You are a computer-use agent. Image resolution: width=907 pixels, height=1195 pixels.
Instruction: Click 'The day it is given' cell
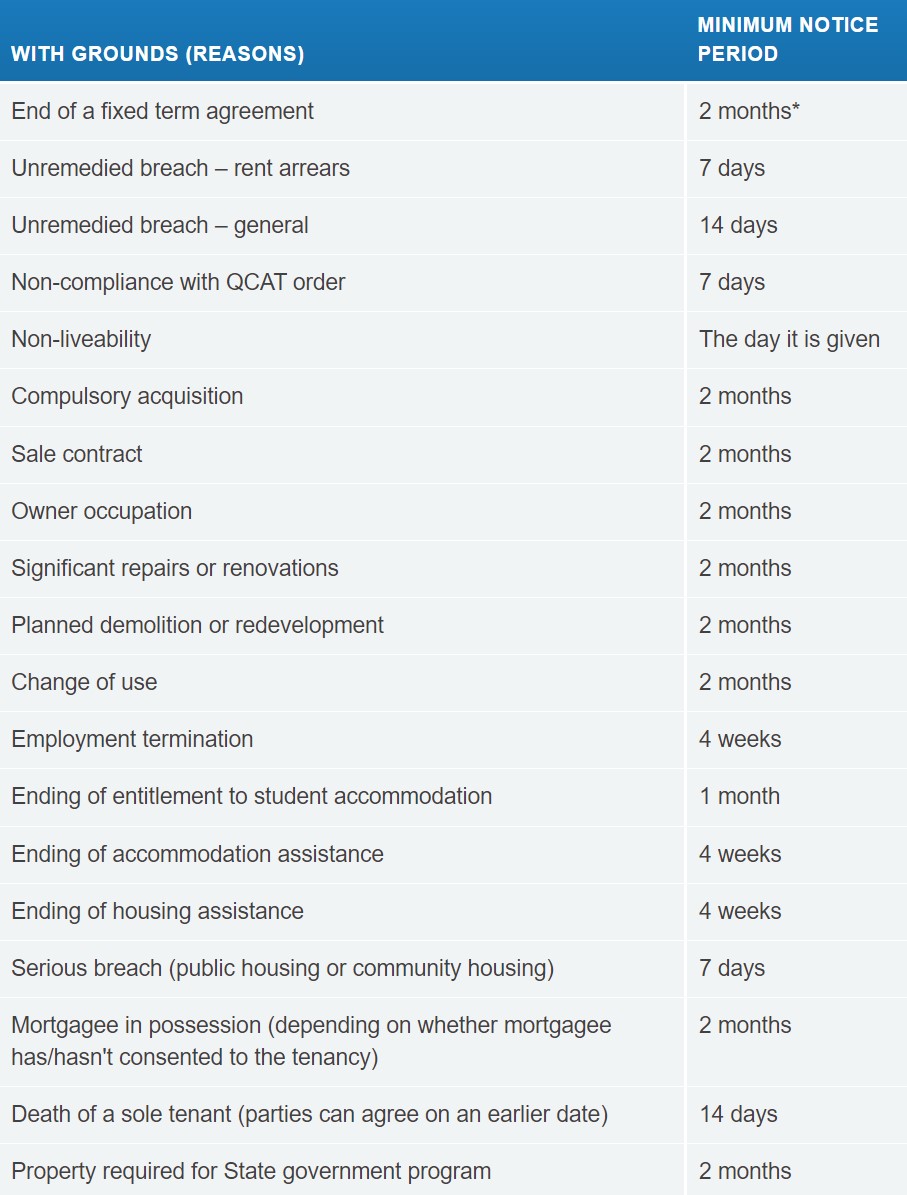[x=790, y=339]
